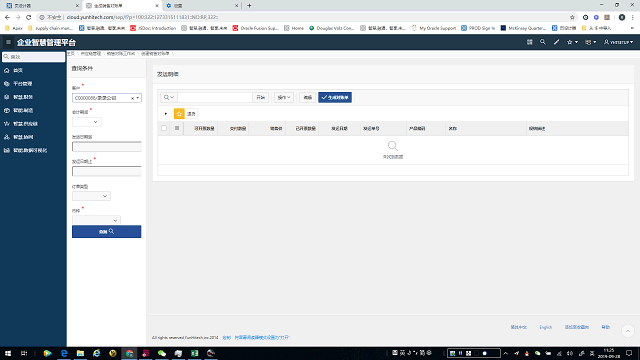Screen dimensions: 640x360
Task: Click the grid toolbar search text box
Action: (215, 98)
